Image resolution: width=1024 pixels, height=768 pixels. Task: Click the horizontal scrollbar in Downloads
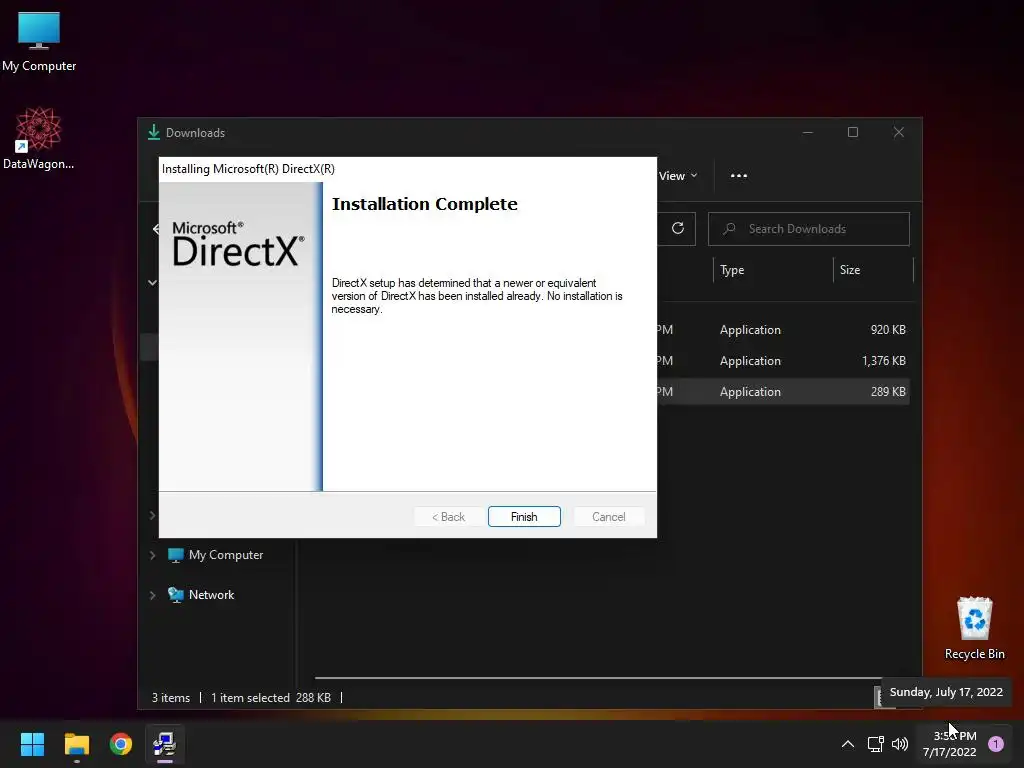(x=598, y=678)
